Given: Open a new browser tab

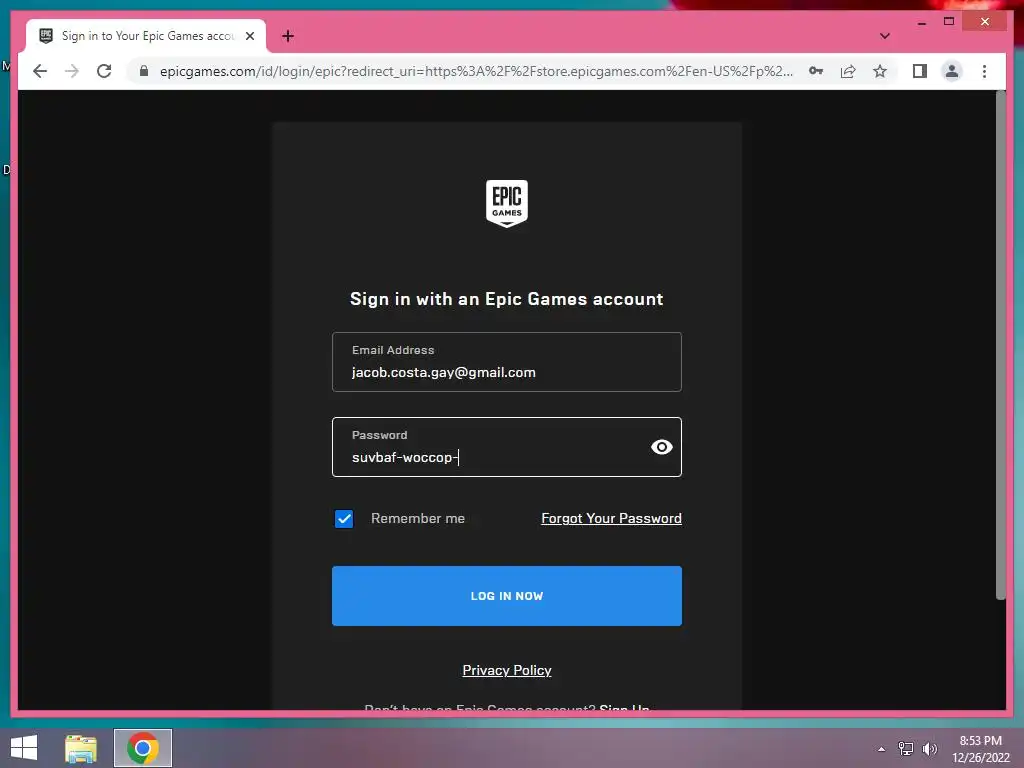Looking at the screenshot, I should coord(288,36).
